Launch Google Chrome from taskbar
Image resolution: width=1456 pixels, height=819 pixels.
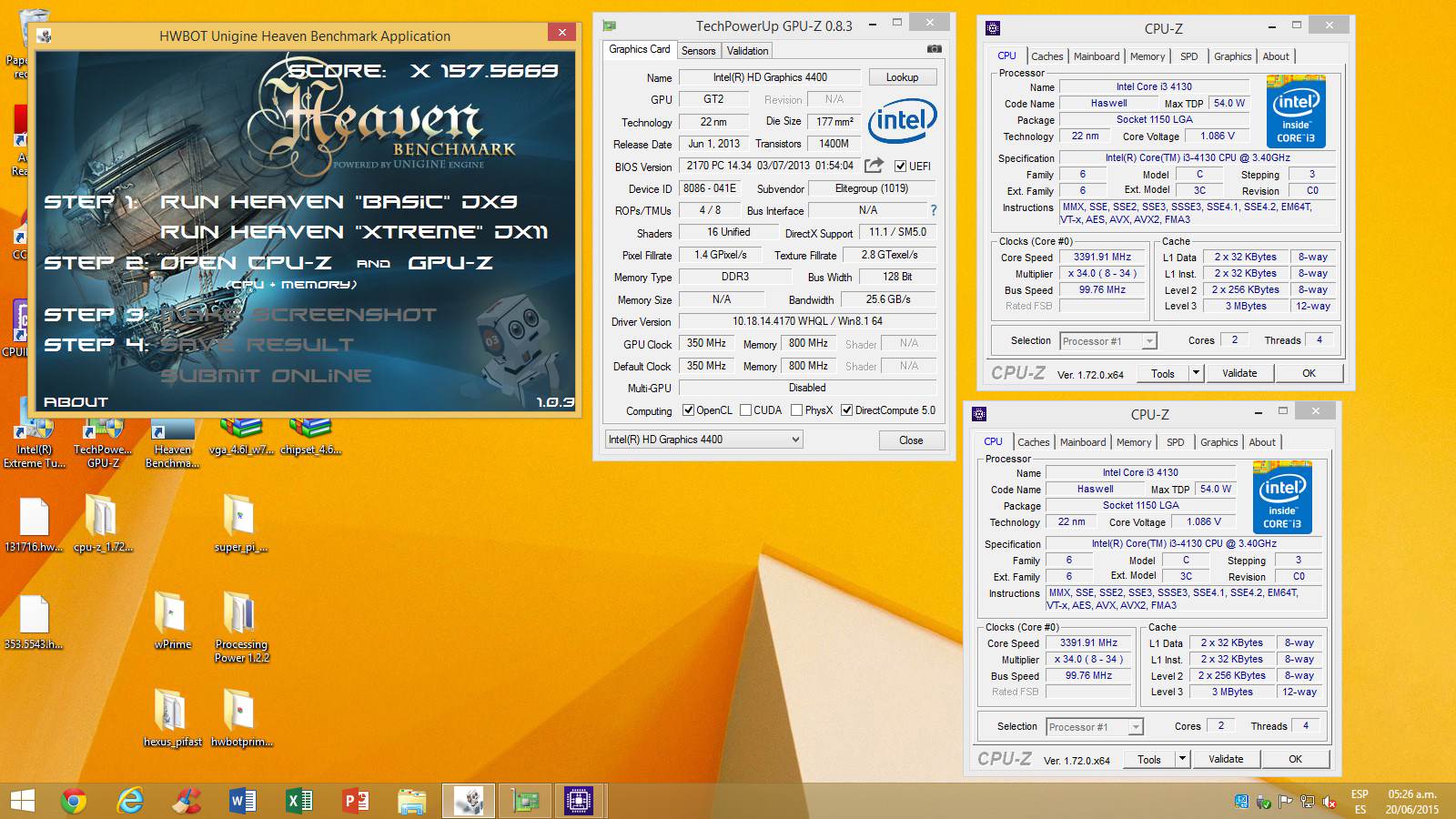74,801
